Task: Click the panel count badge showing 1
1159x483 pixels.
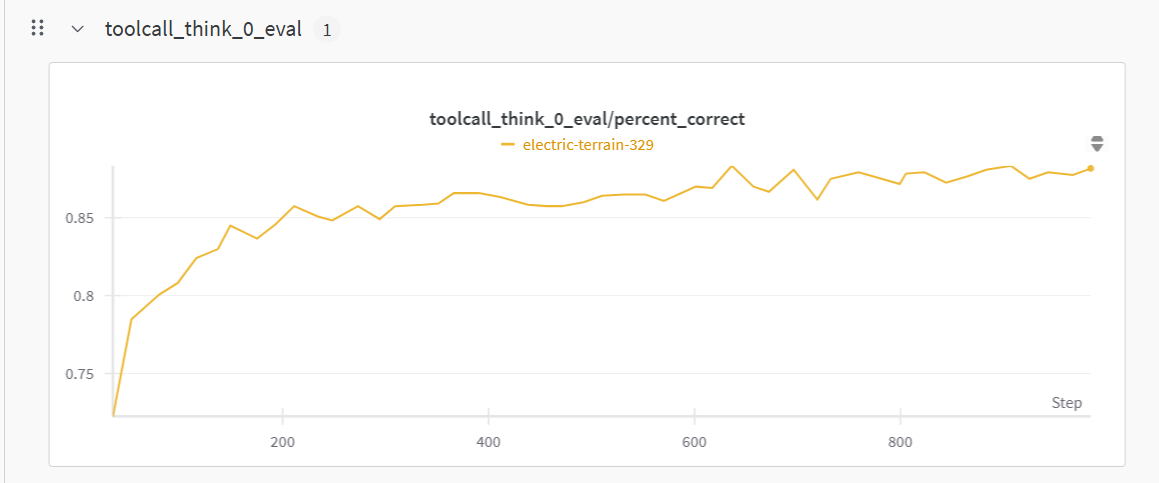Action: point(327,30)
